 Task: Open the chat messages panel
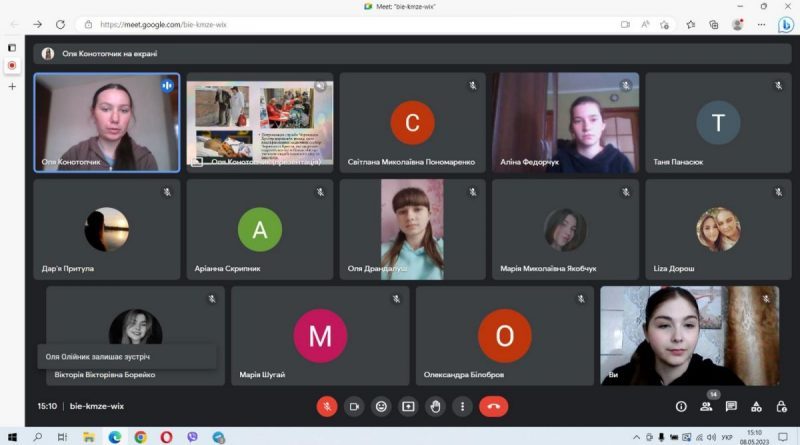(731, 407)
